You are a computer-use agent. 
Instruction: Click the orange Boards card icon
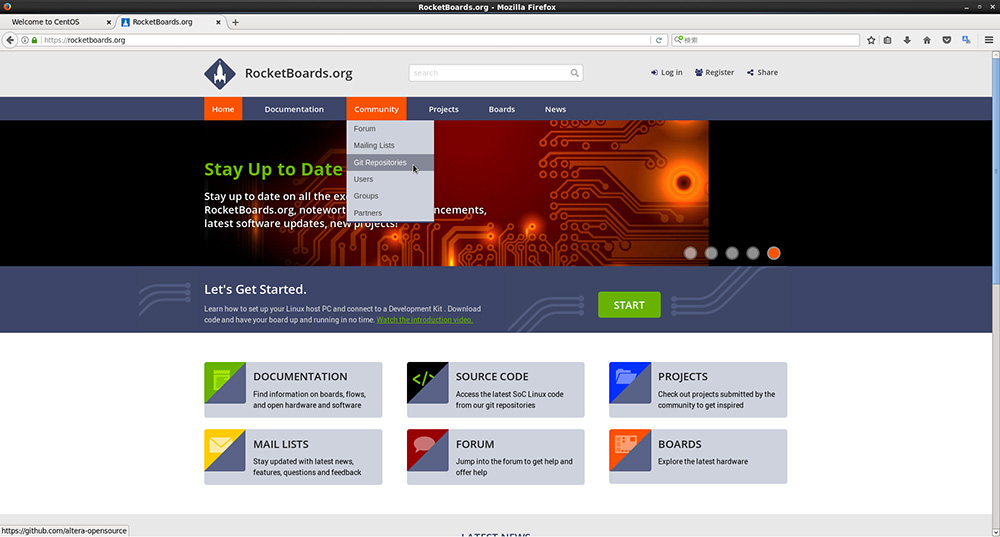(x=629, y=450)
